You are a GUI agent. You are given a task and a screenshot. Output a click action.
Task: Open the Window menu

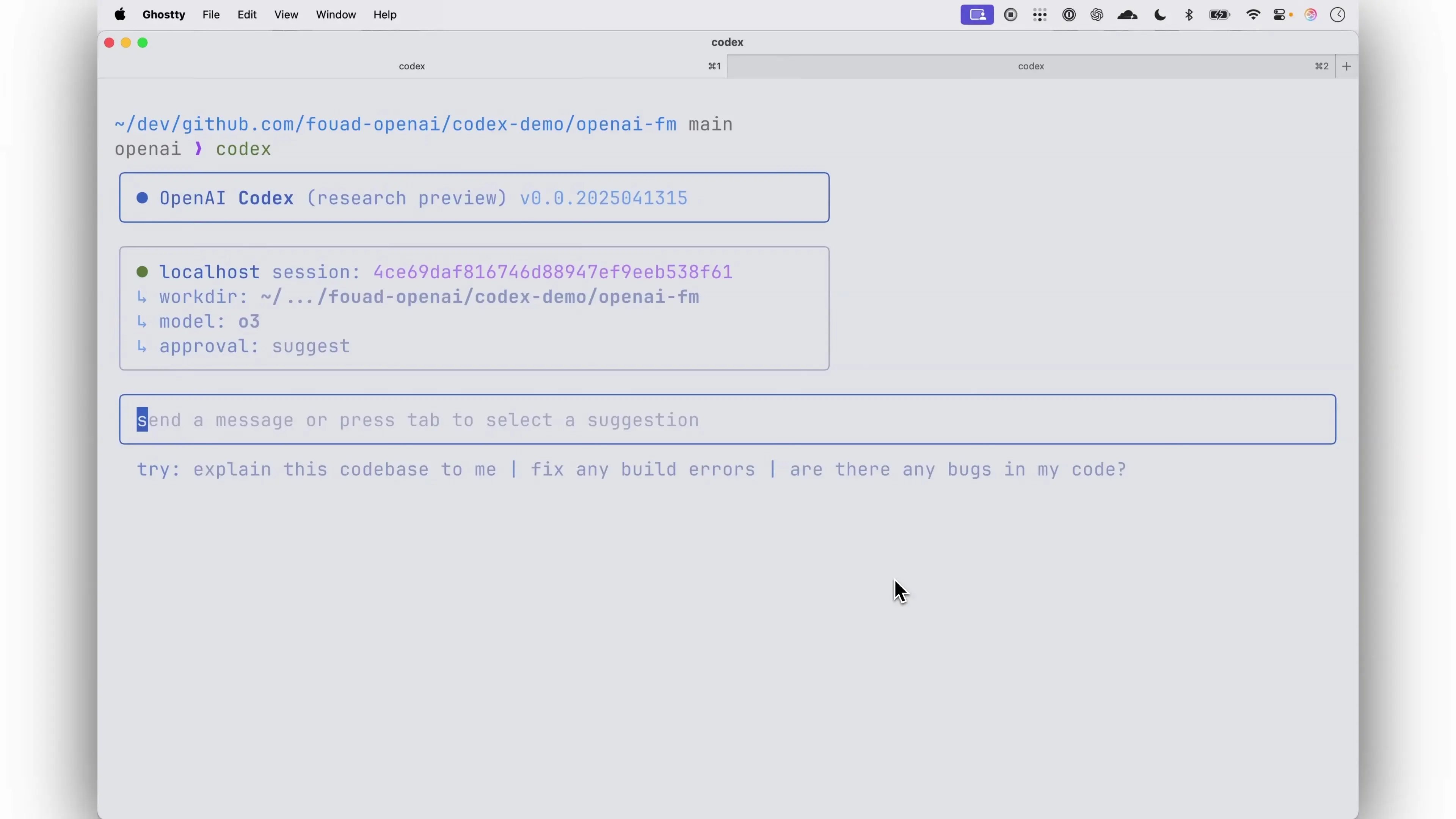click(x=336, y=15)
